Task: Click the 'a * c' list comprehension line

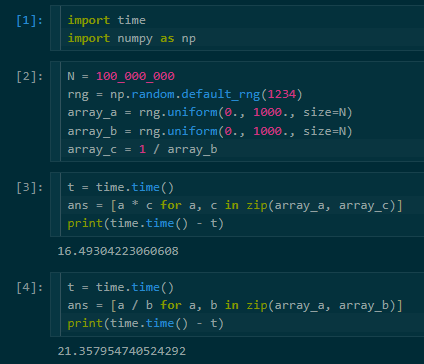Action: [x=235, y=206]
